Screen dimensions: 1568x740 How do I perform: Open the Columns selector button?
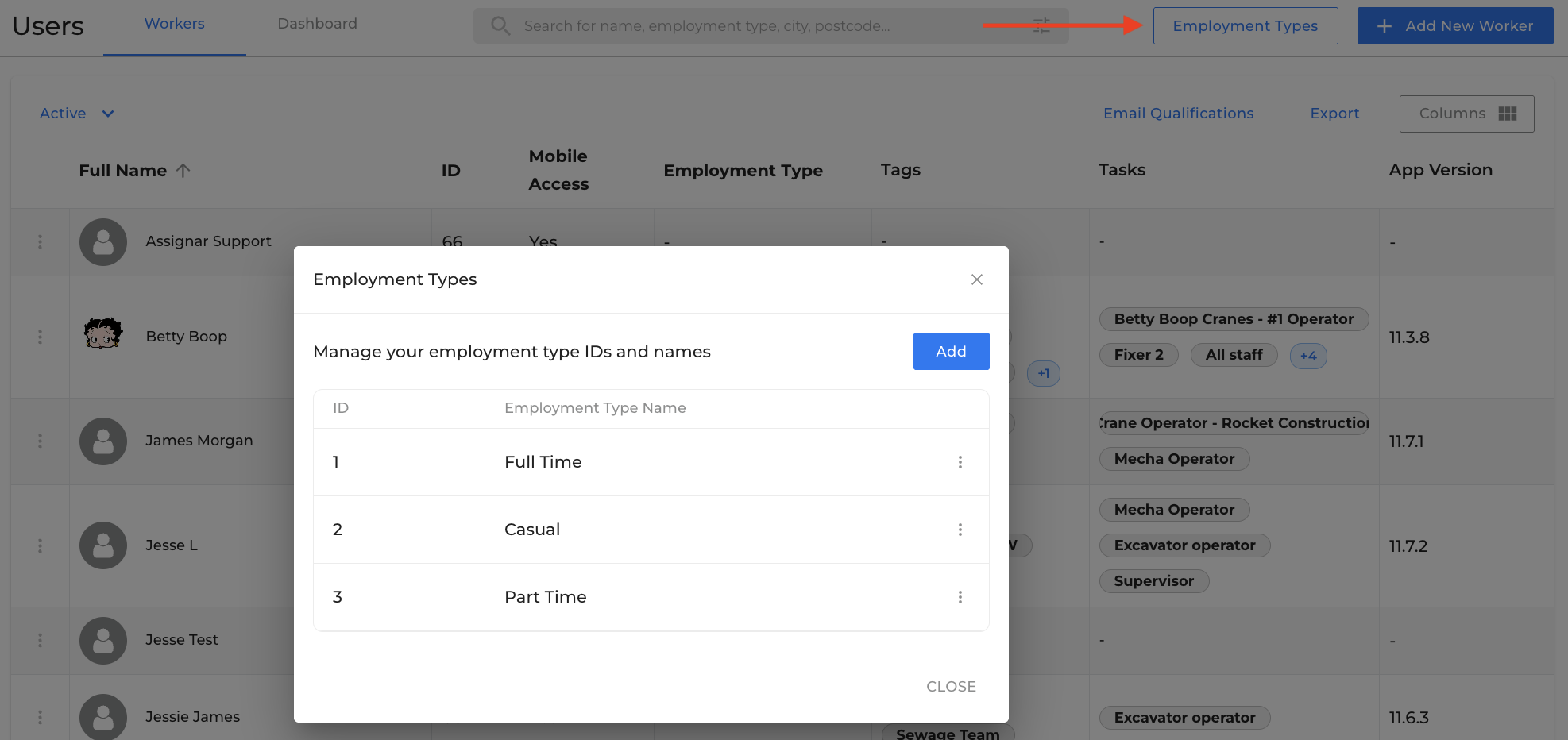click(x=1467, y=114)
